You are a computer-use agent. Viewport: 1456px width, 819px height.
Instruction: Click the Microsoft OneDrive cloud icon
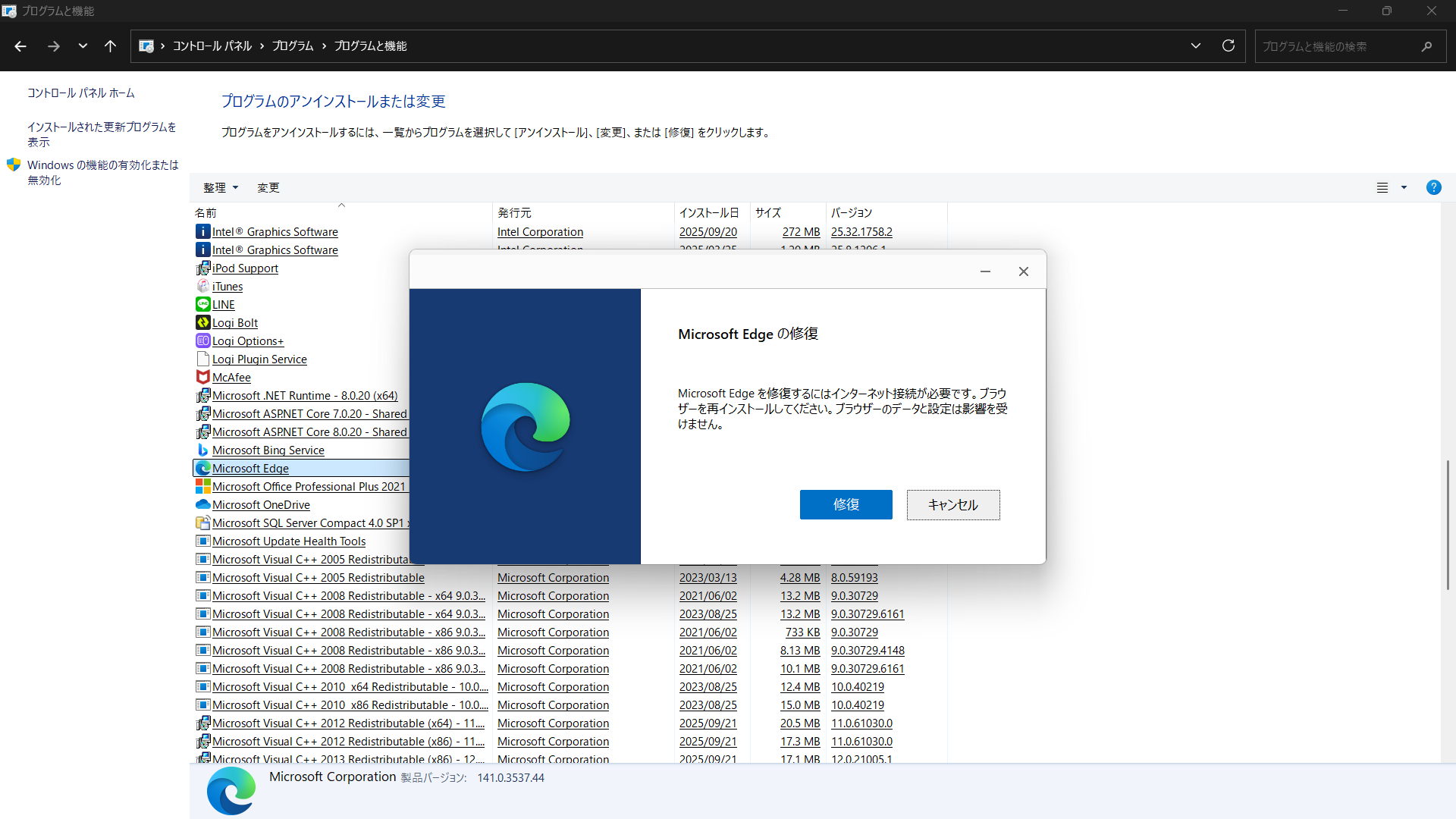(202, 504)
